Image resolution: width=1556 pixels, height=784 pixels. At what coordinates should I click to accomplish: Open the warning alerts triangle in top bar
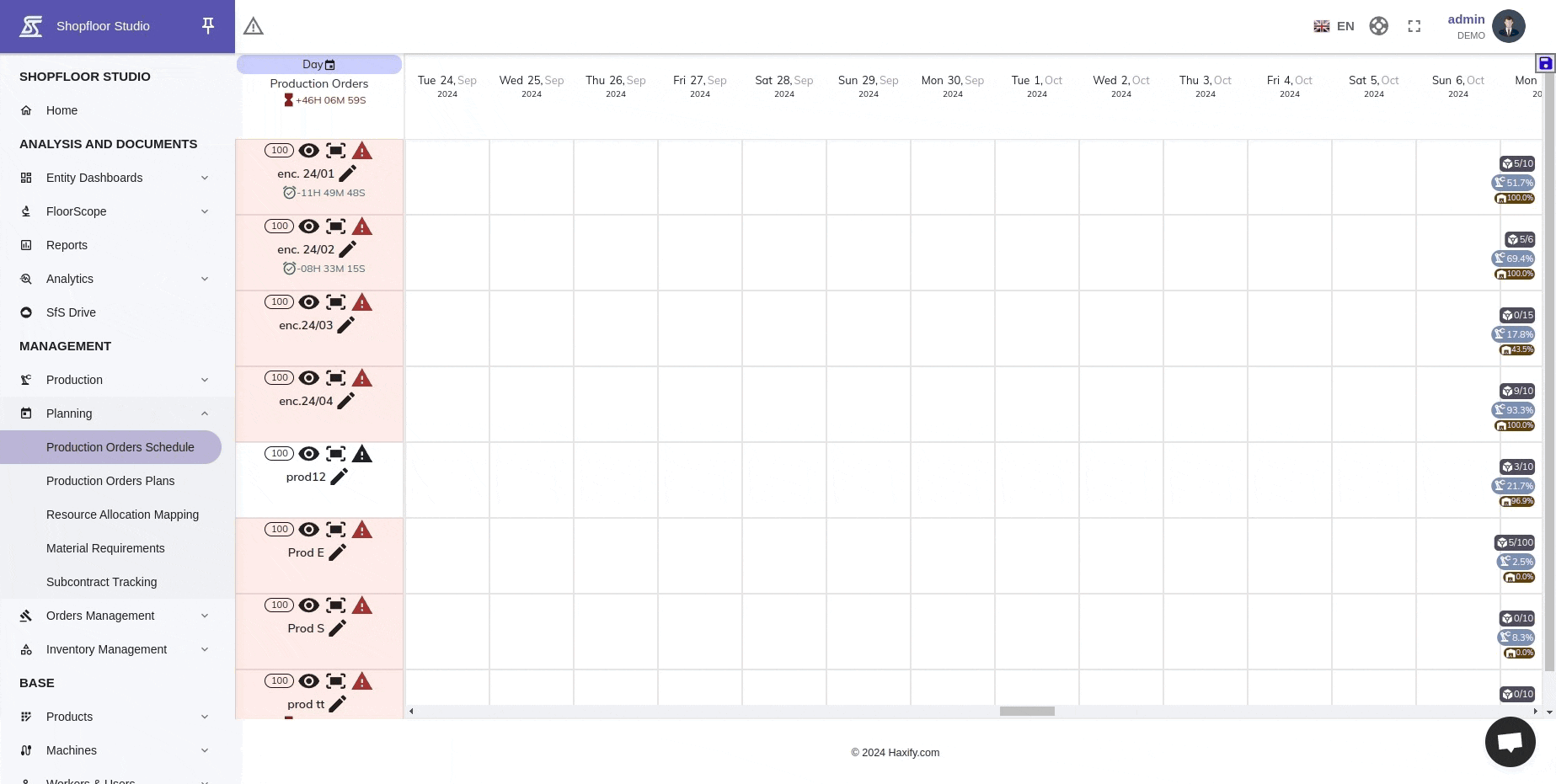pos(254,27)
